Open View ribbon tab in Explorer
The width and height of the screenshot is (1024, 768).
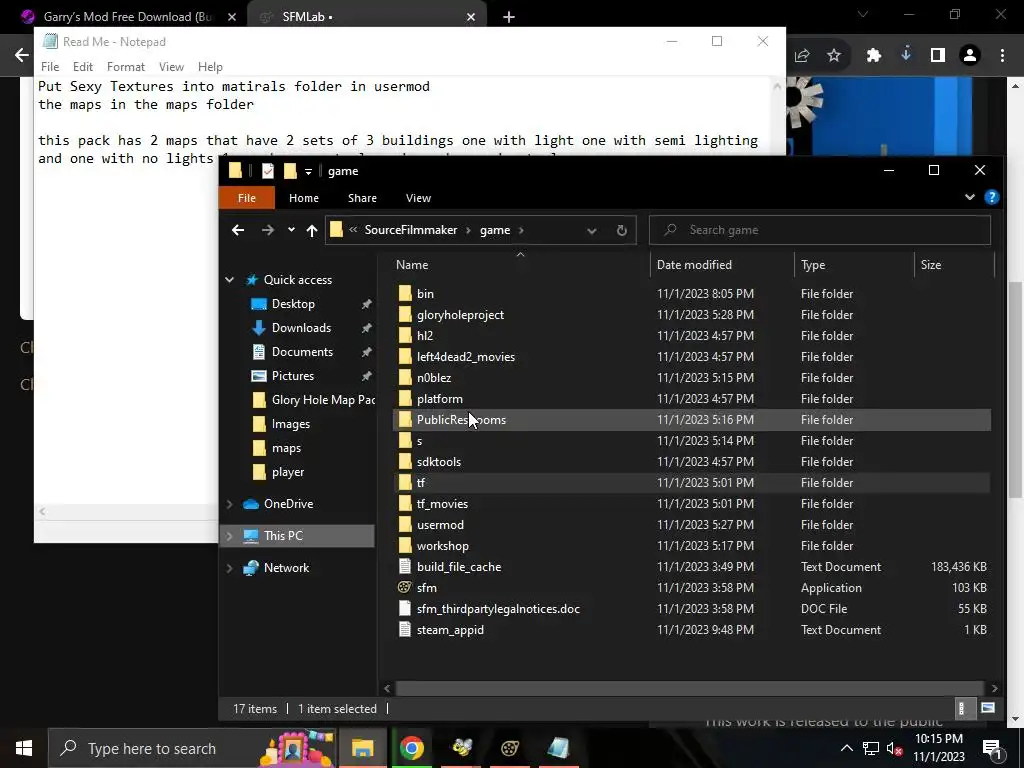[x=418, y=198]
